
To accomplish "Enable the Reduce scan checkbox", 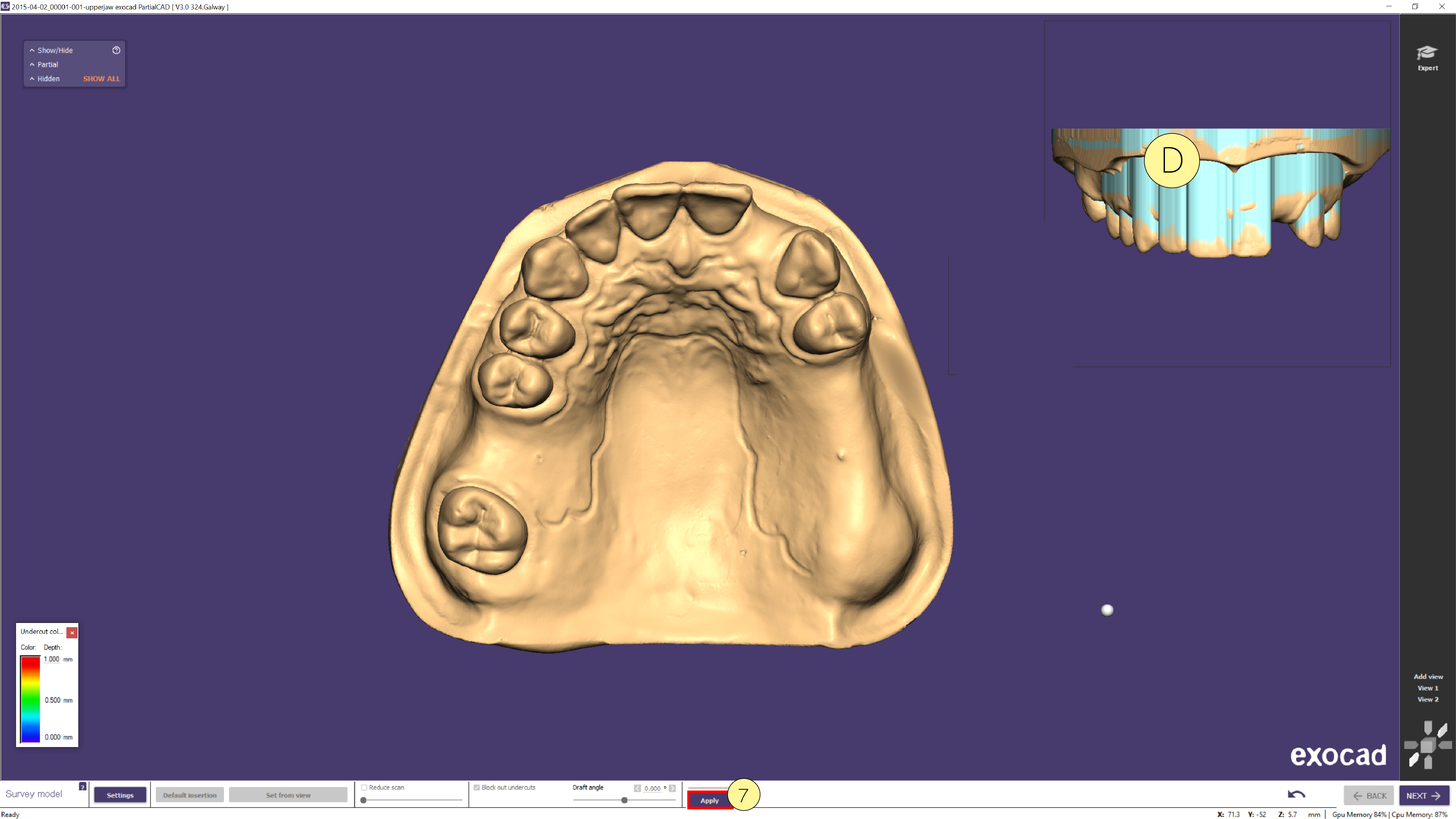I will click(364, 787).
